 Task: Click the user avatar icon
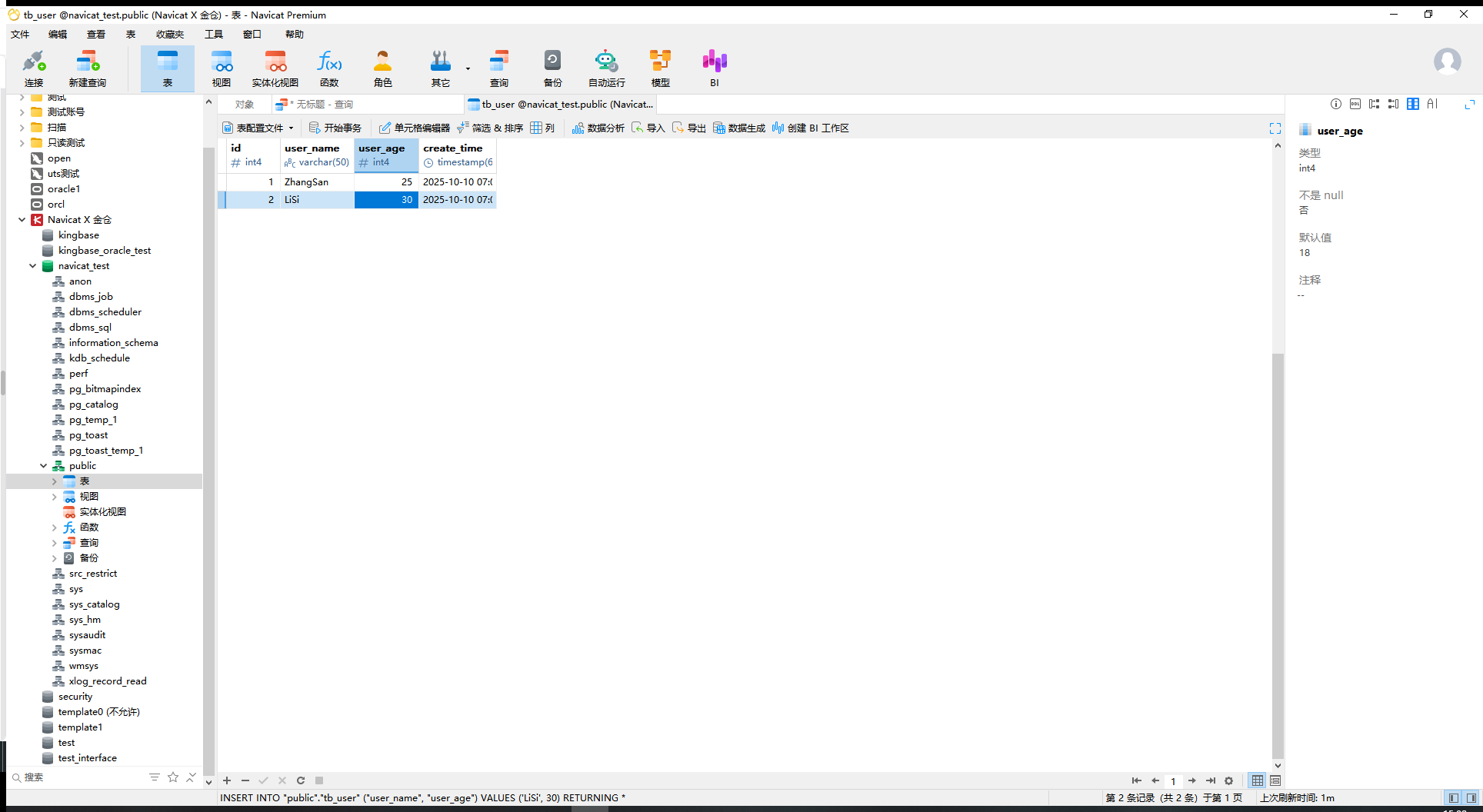(1448, 62)
